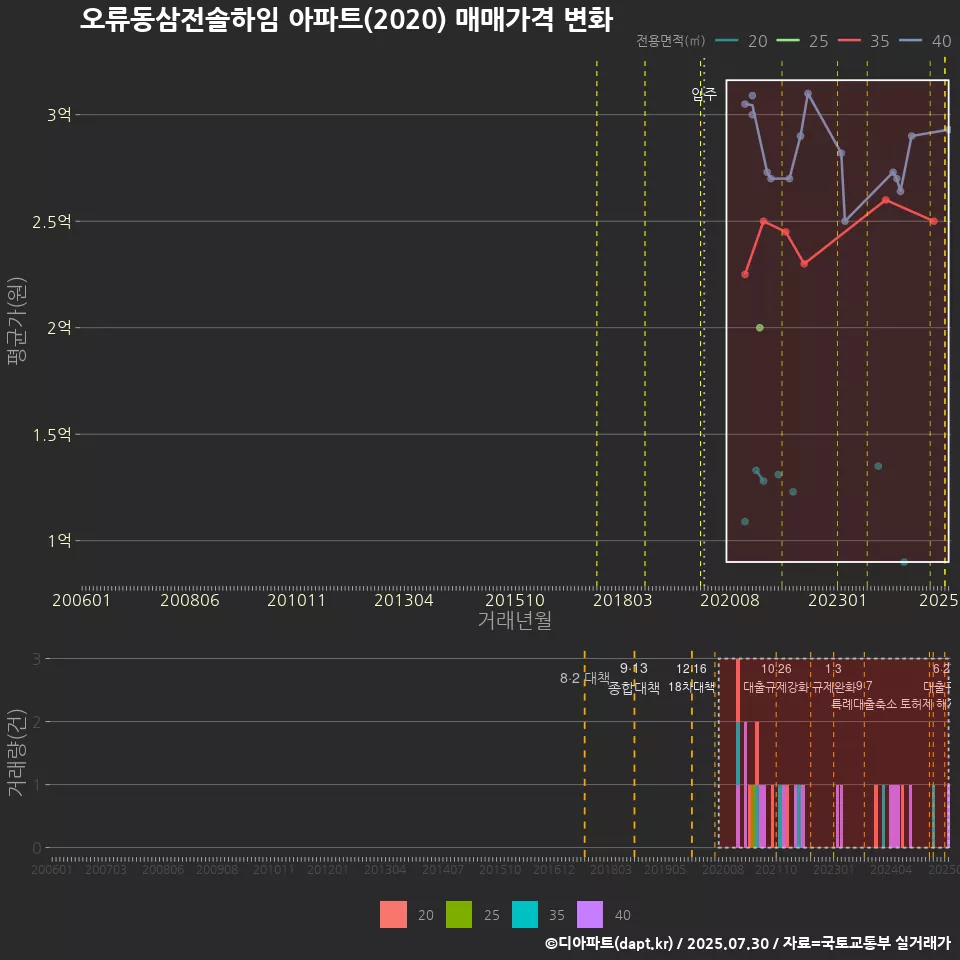Click the 평균가(원) y-axis title
Screen dimensions: 960x960
[17, 321]
